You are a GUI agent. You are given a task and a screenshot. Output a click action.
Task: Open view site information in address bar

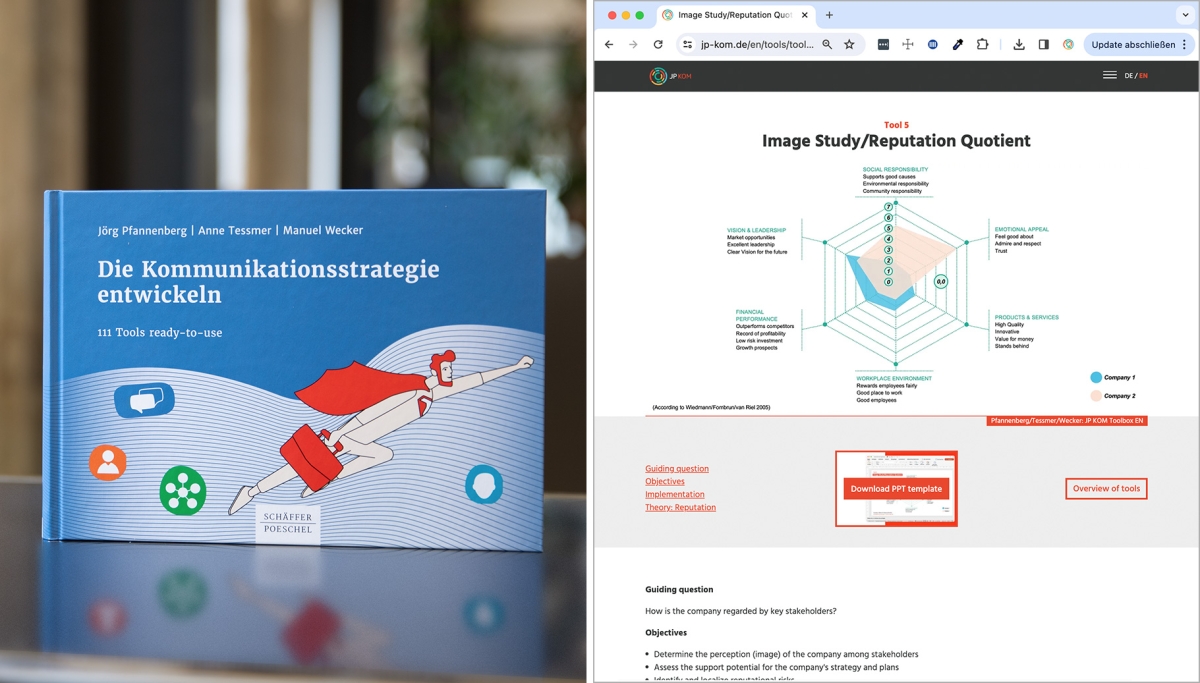point(687,45)
